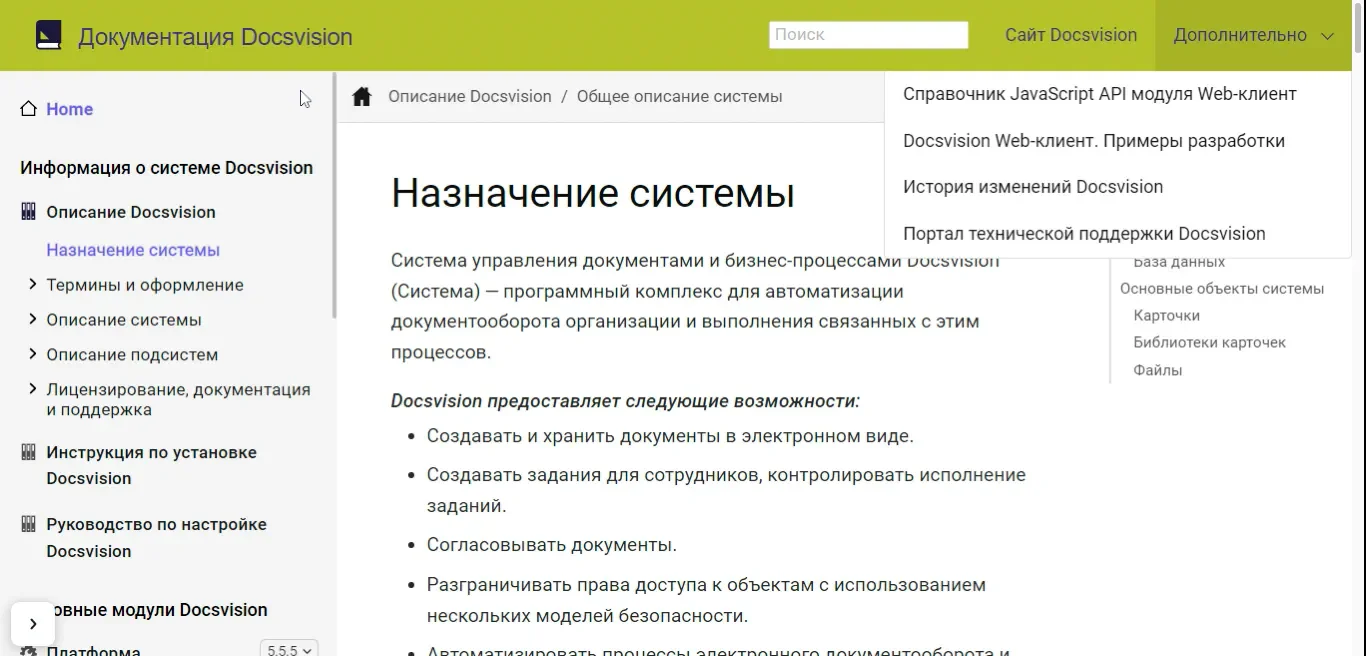Click the Docsvision book logo icon
The width and height of the screenshot is (1366, 656).
click(x=48, y=36)
